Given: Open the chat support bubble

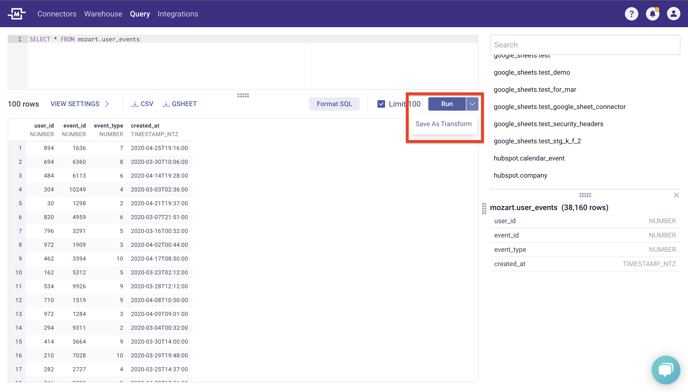Looking at the screenshot, I should click(666, 370).
